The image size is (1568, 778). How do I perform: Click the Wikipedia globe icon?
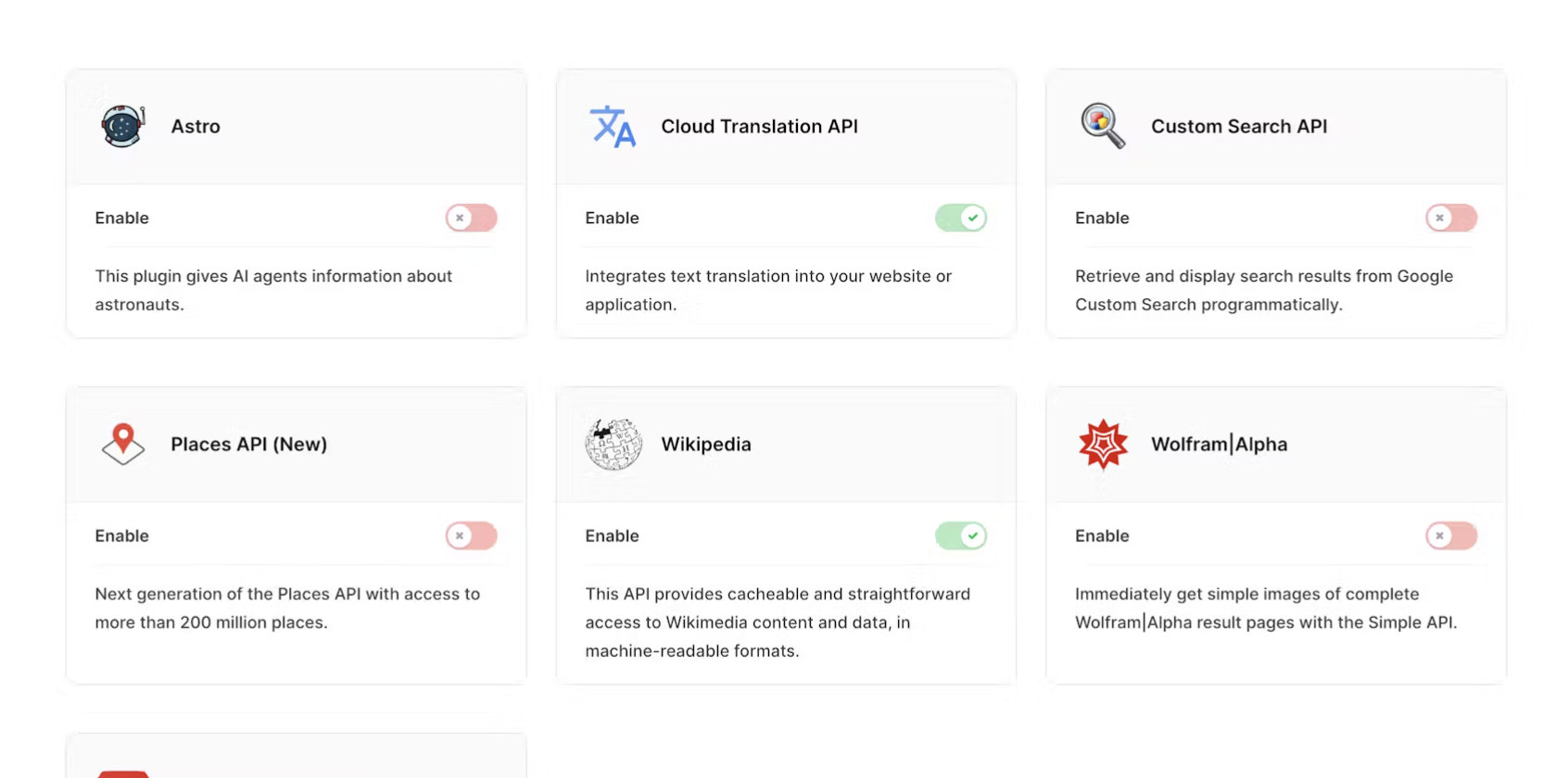tap(613, 444)
